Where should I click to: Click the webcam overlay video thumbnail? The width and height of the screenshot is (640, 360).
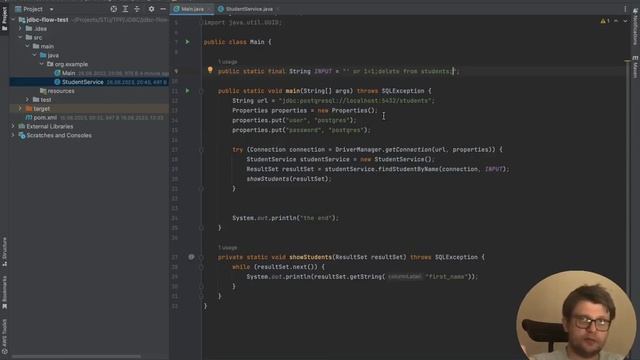(576, 315)
